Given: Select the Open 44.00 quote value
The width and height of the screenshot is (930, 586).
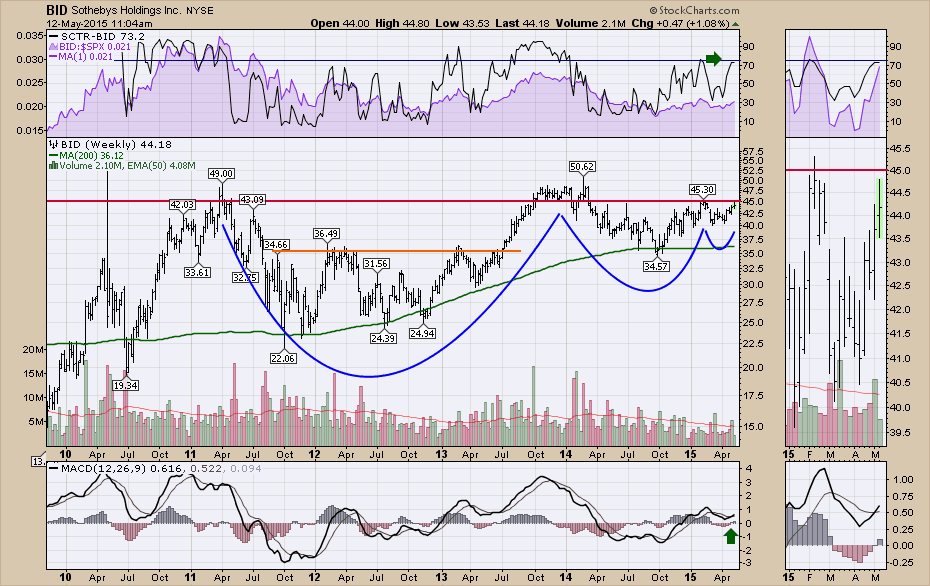Looking at the screenshot, I should click(x=340, y=24).
